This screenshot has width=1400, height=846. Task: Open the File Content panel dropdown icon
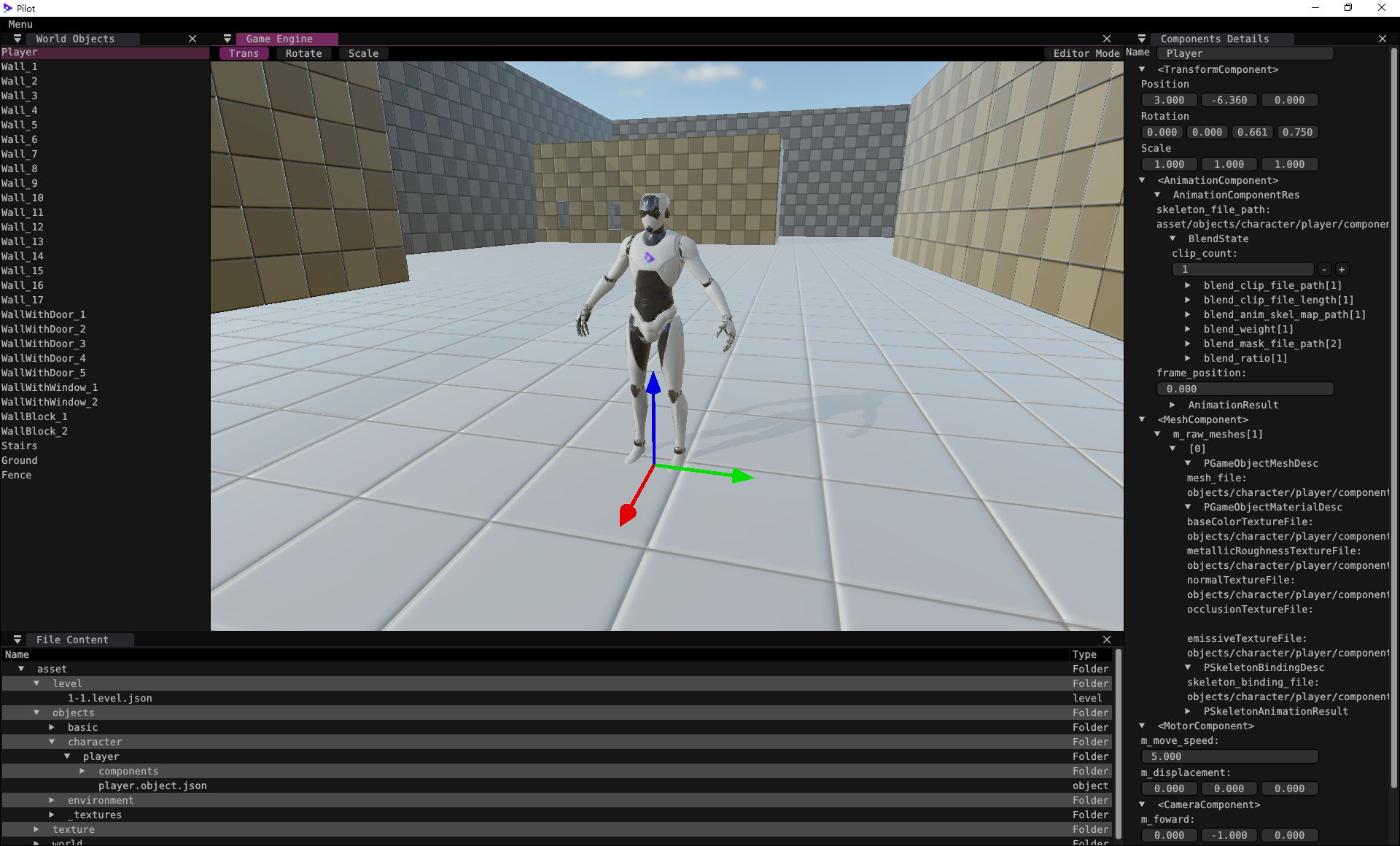click(17, 640)
